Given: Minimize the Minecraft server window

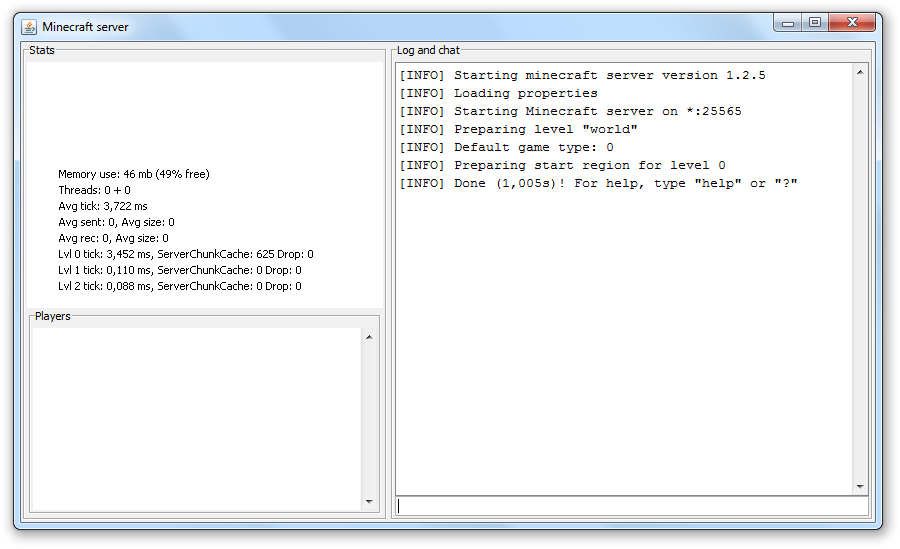Looking at the screenshot, I should 789,22.
